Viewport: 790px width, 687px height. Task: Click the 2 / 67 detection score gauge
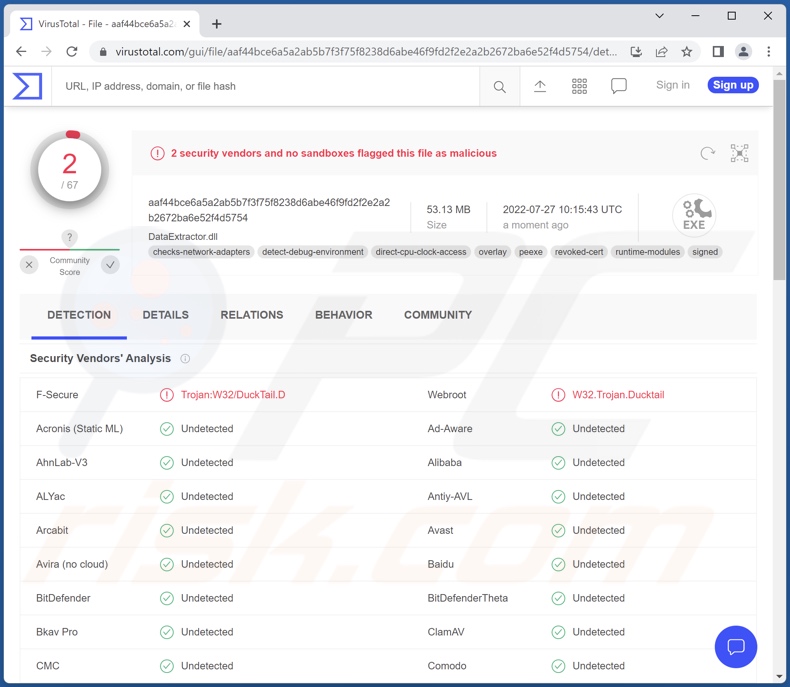(x=70, y=170)
